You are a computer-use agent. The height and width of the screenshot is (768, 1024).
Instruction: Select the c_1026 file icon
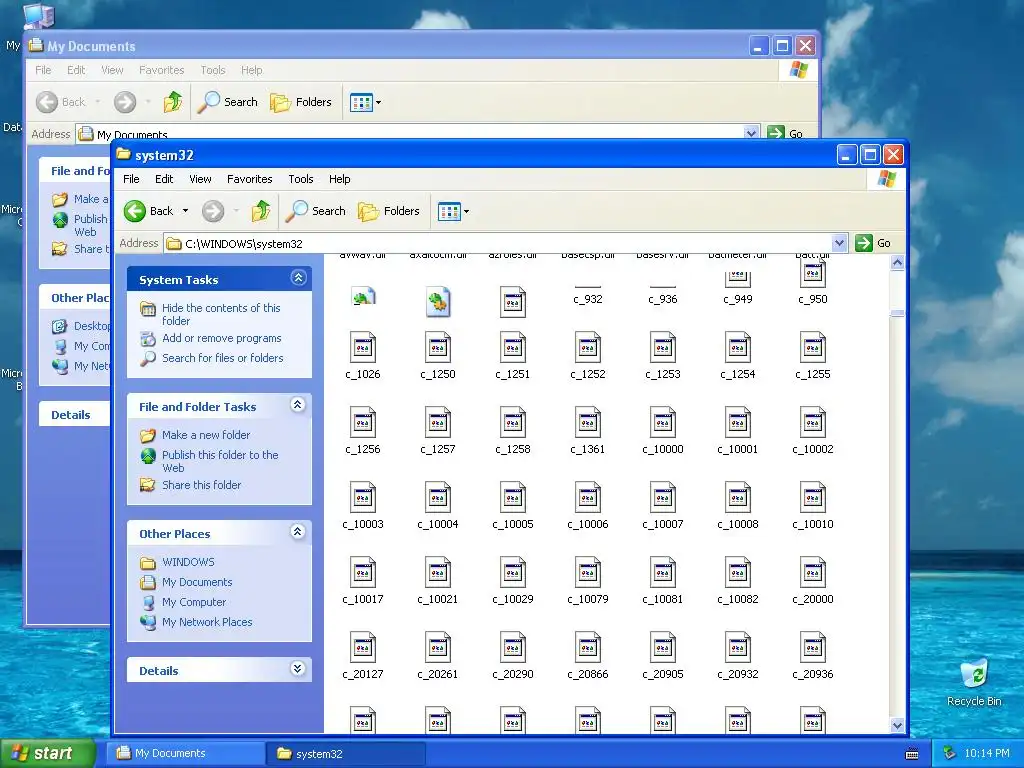point(362,347)
